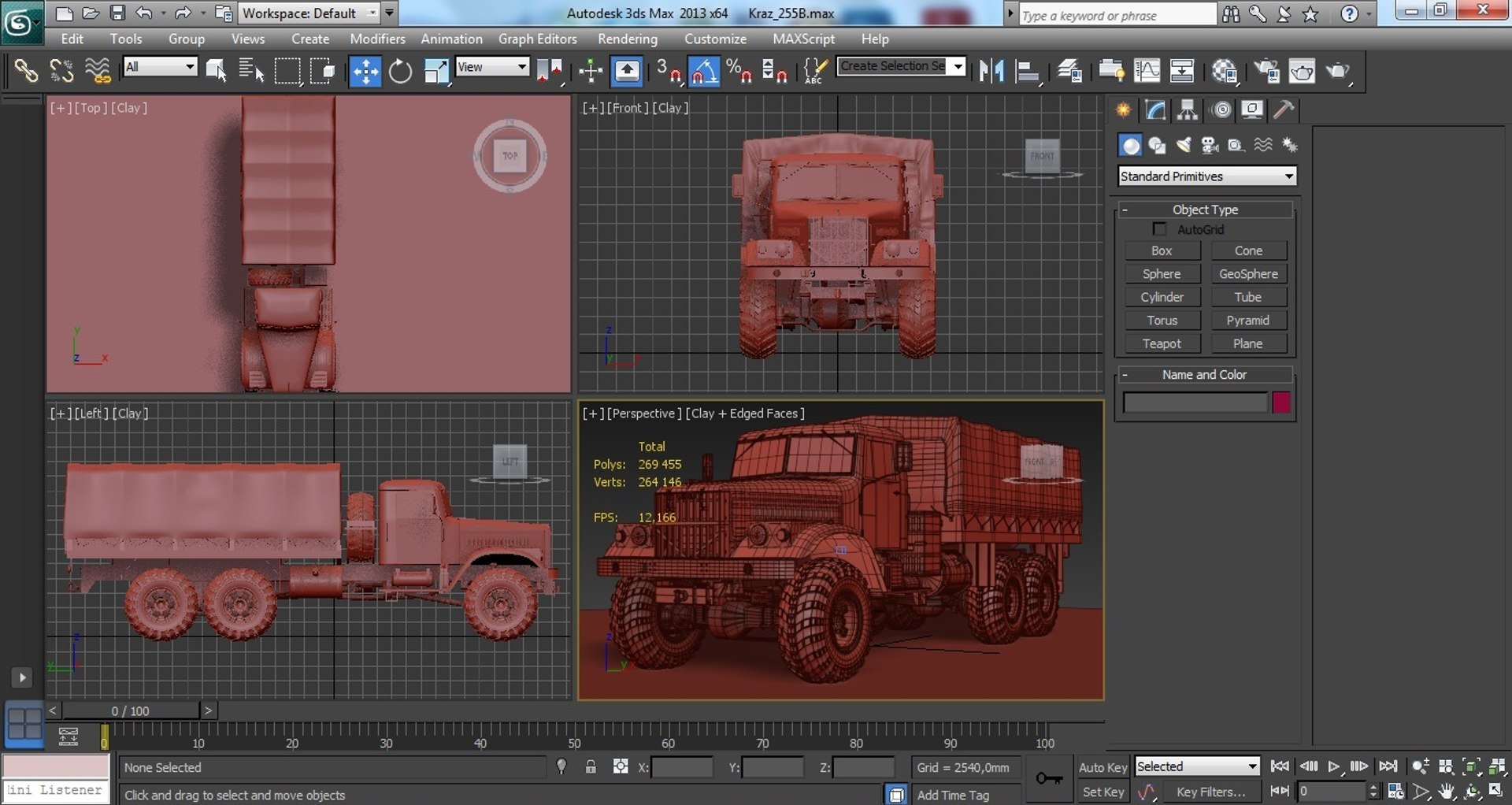
Task: Switch to Create panel tab
Action: (x=1124, y=109)
